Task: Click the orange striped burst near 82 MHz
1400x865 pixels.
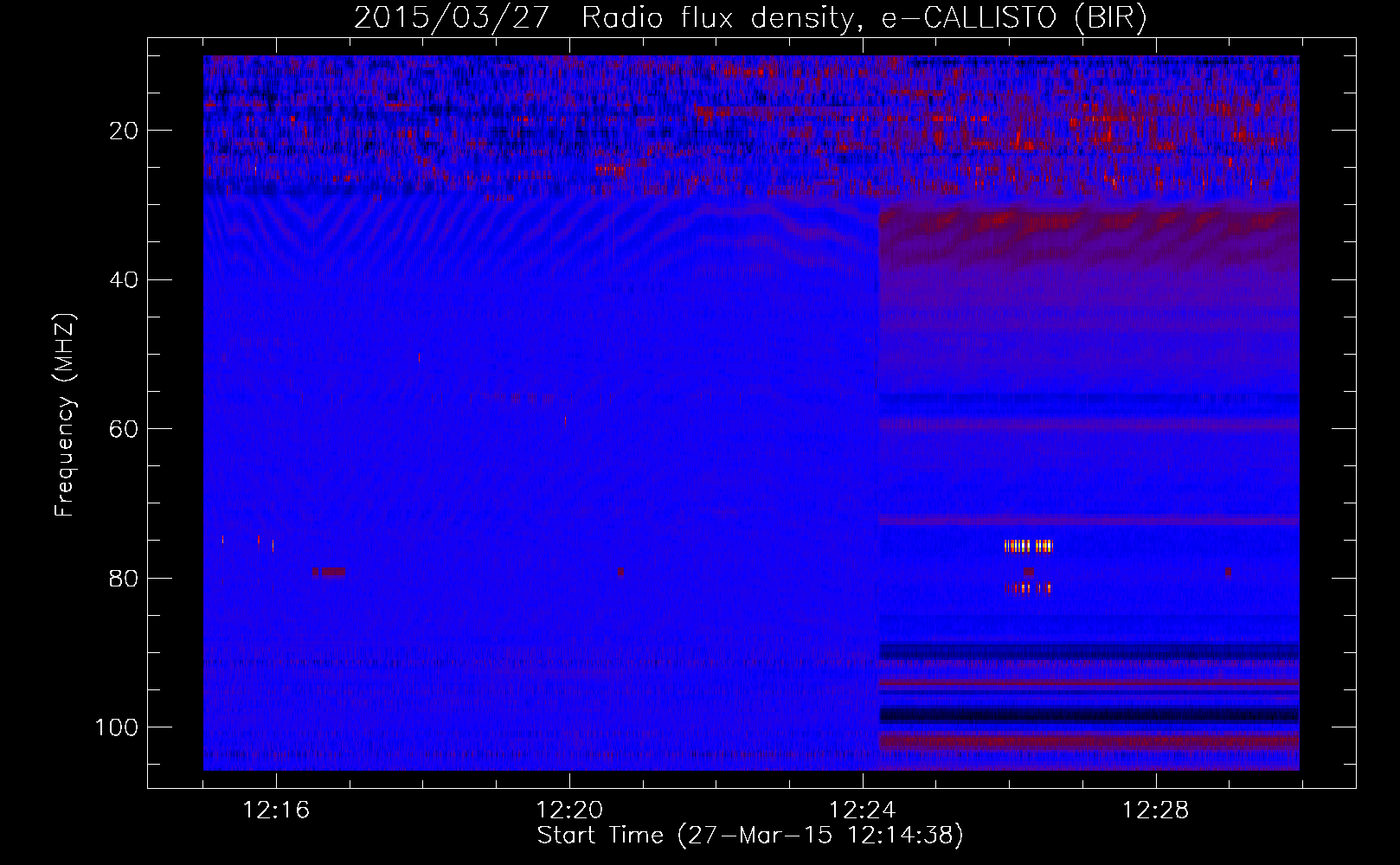Action: click(1028, 588)
